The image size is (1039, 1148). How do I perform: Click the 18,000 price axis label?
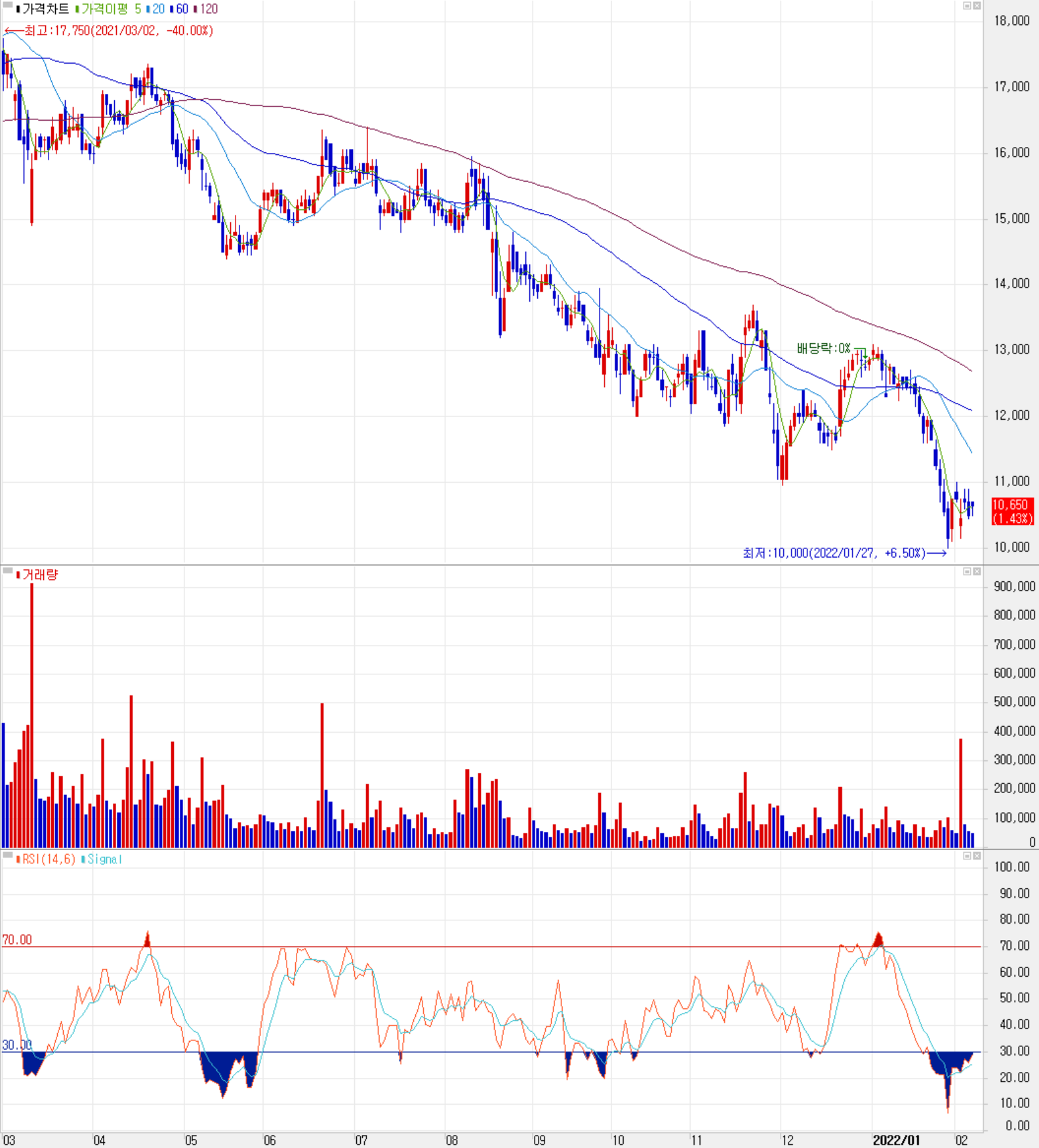point(1011,21)
